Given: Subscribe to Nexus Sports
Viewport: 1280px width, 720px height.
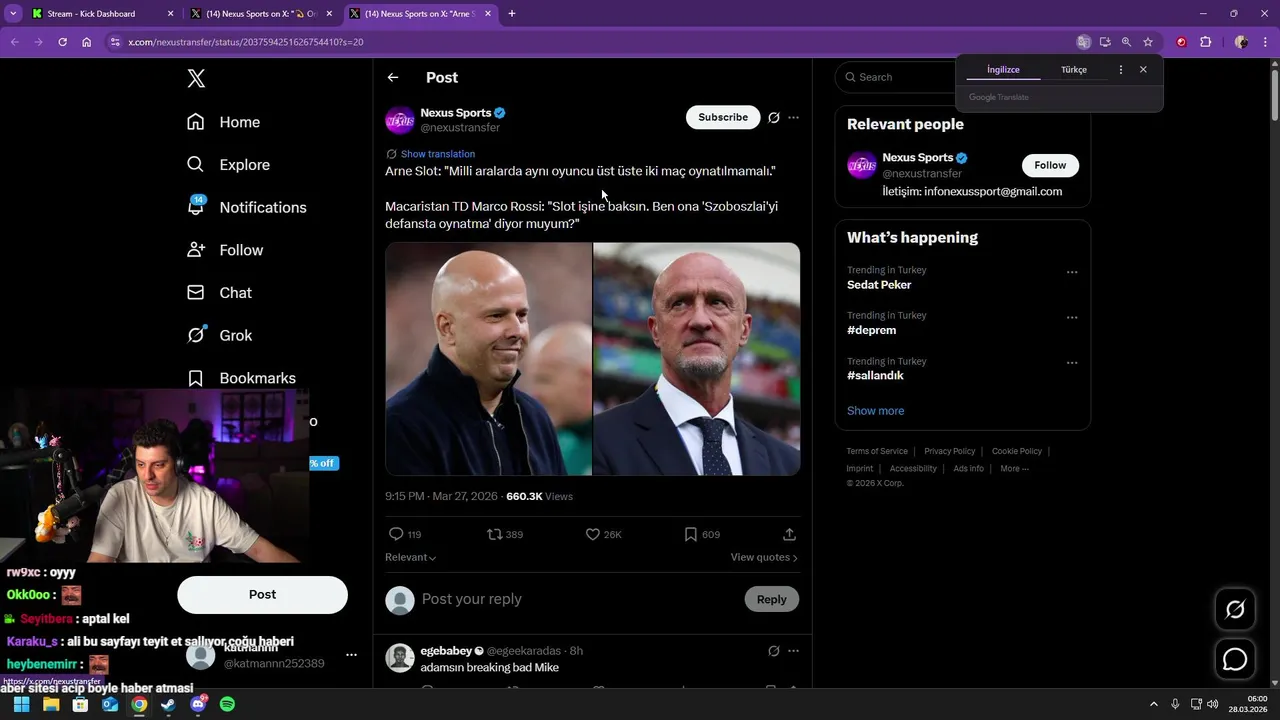Looking at the screenshot, I should click(x=722, y=117).
